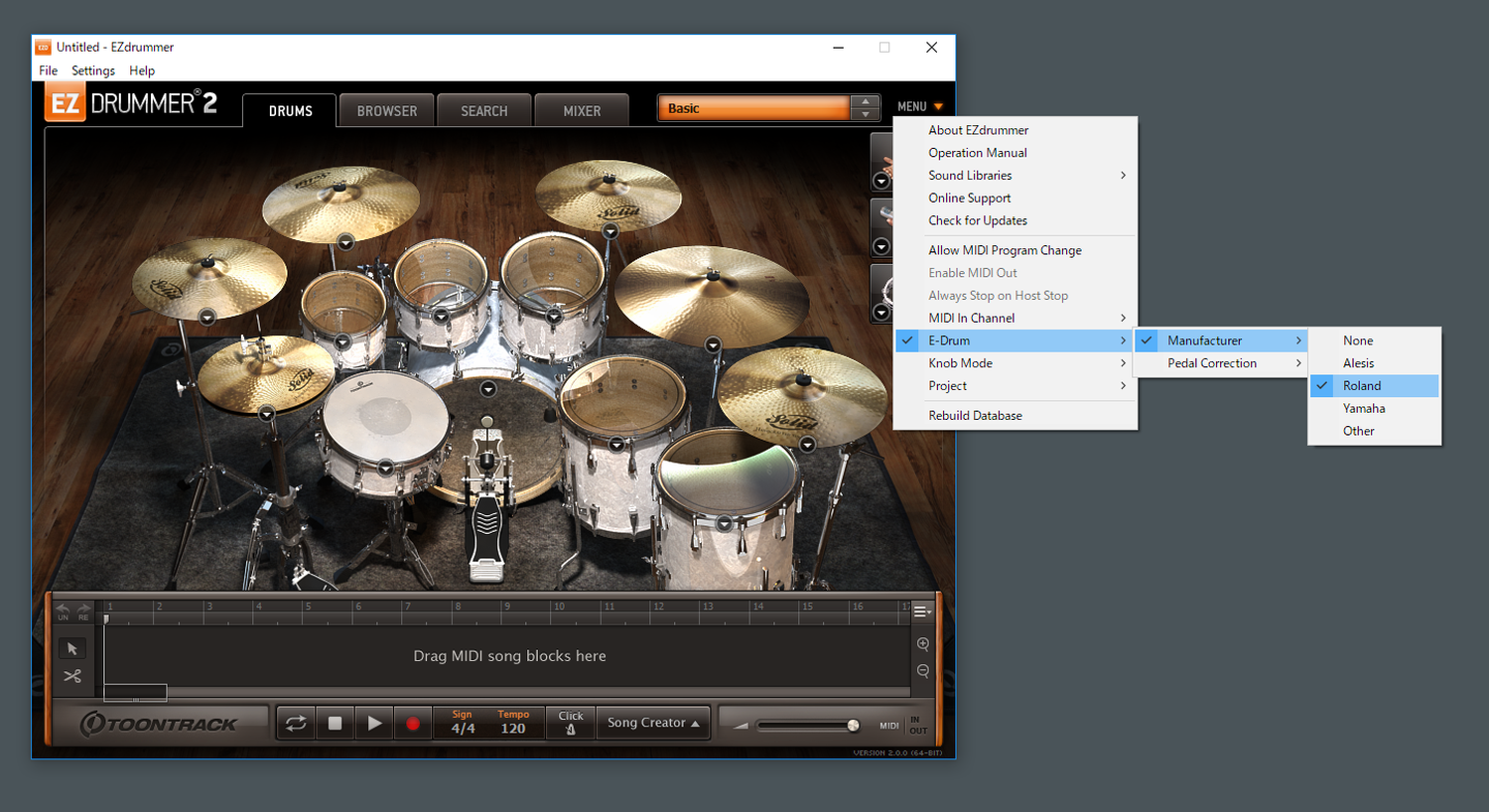Viewport: 1489px width, 812px height.
Task: Adjust the master volume slider
Action: point(853,726)
